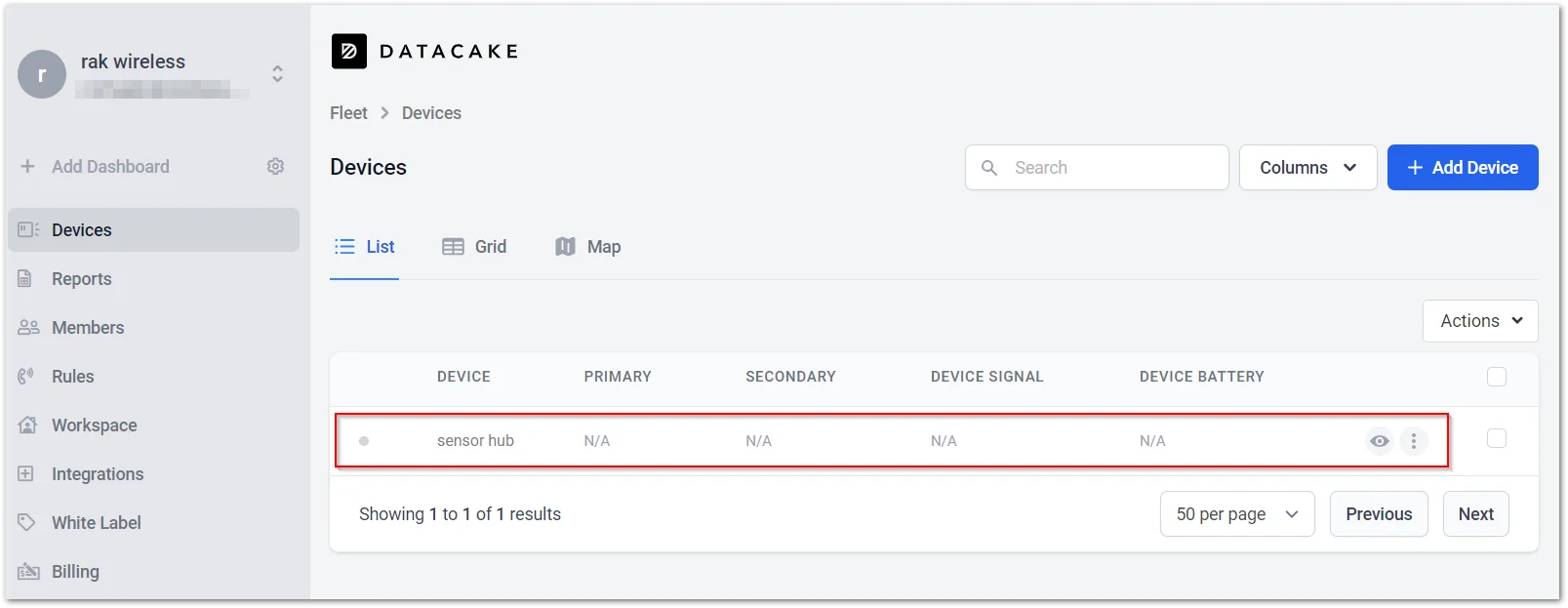Viewport: 1568px width, 608px height.
Task: Switch to the Map view tab
Action: pyautogui.click(x=588, y=247)
